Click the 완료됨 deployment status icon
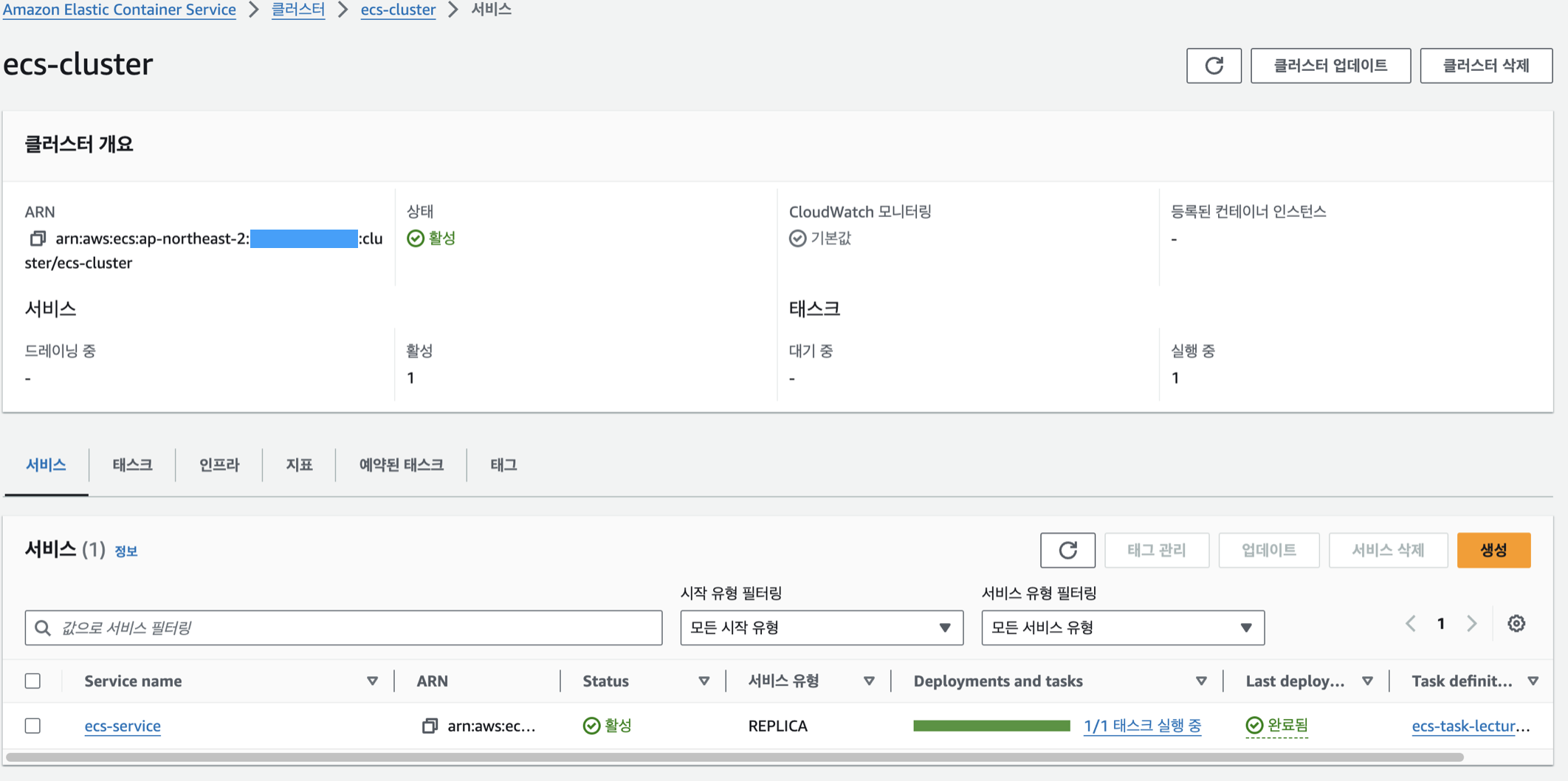 (1254, 726)
